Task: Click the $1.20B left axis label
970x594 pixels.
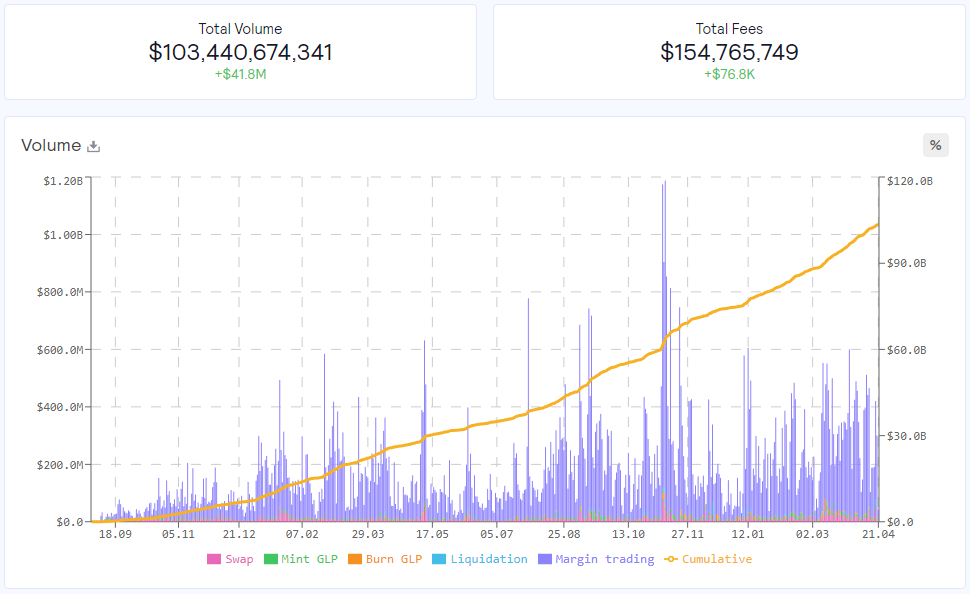Action: coord(62,180)
